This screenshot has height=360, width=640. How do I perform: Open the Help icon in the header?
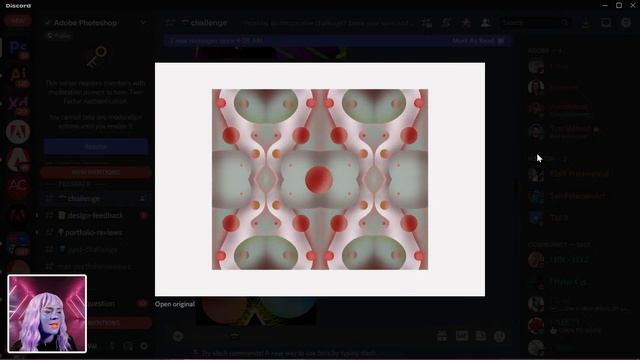[x=626, y=23]
